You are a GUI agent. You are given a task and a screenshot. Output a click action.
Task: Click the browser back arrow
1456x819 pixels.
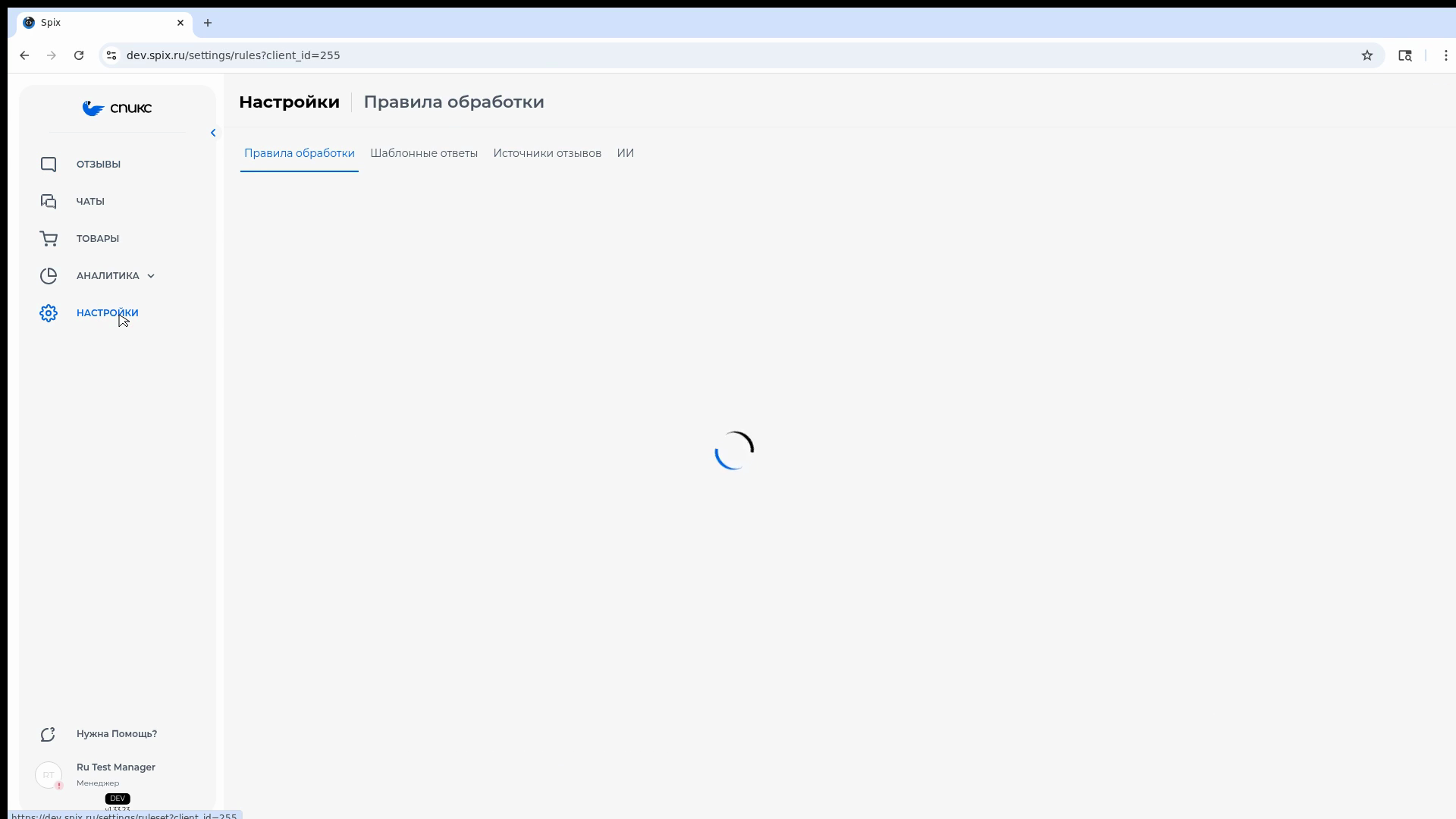point(24,55)
